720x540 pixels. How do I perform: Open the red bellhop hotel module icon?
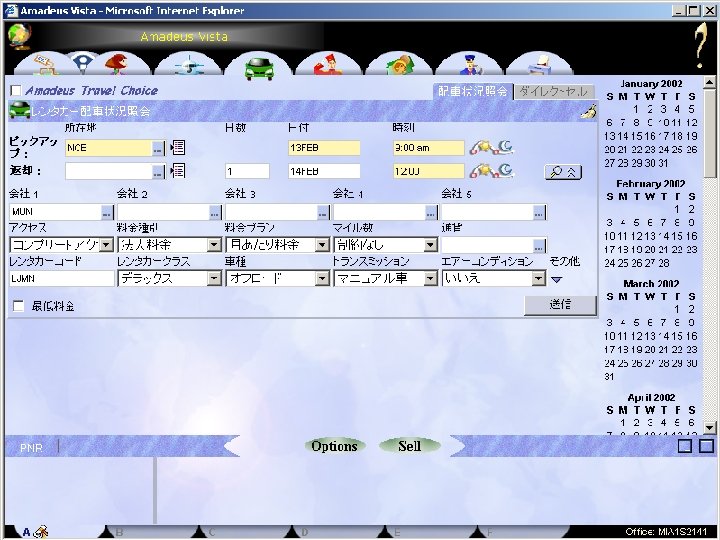coord(329,64)
